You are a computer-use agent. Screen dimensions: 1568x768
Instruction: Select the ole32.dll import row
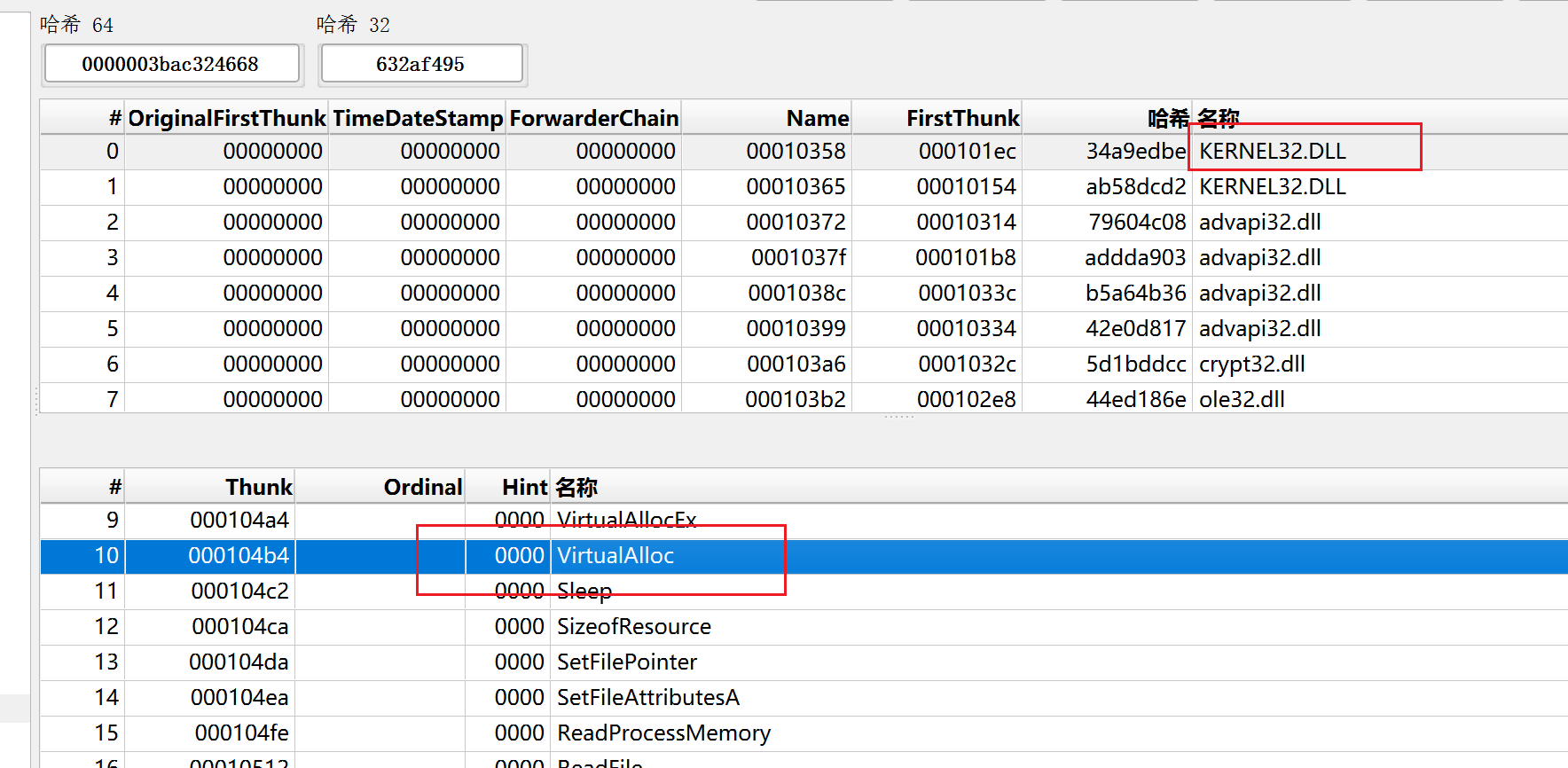1242,400
